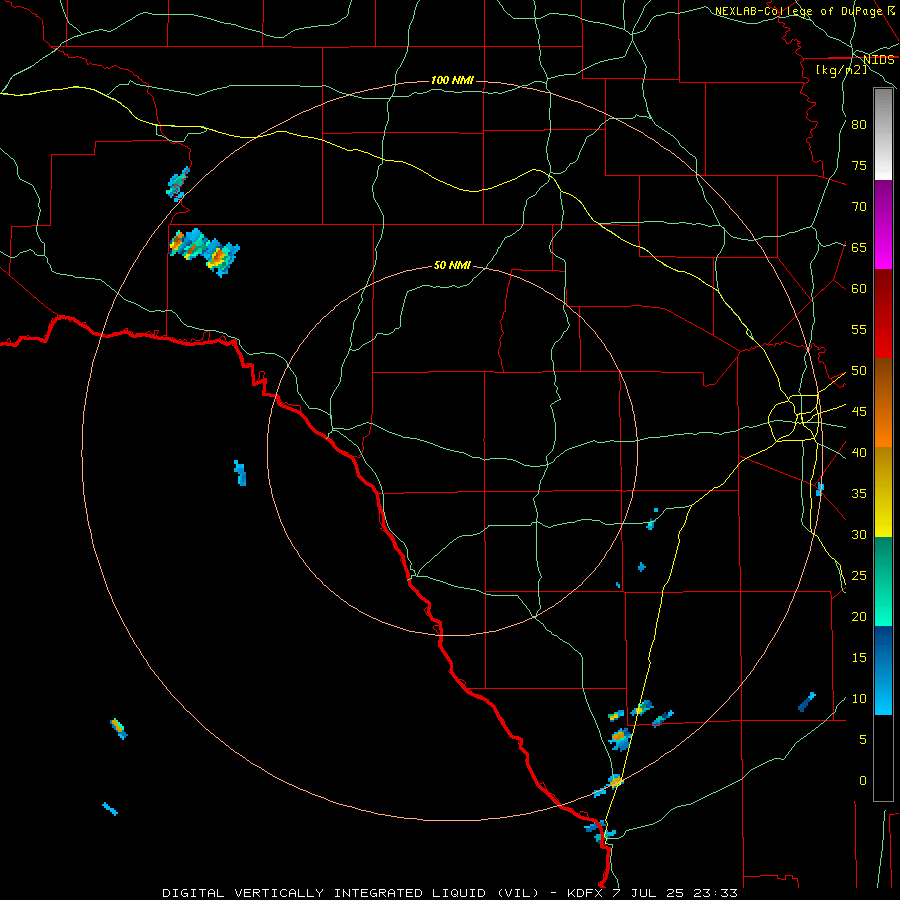This screenshot has height=900, width=900.
Task: Click the 10 value on the VIL scale
Action: point(859,699)
